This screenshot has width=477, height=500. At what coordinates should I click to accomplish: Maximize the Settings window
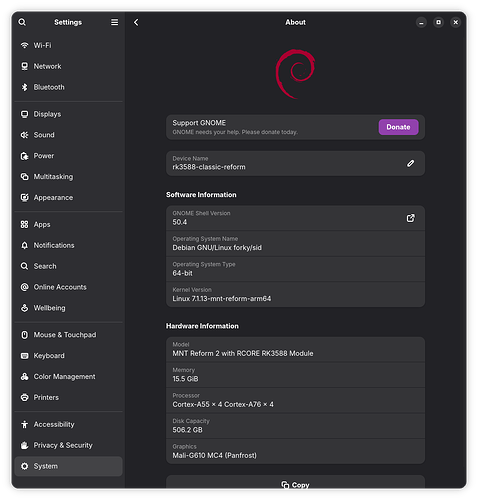pyautogui.click(x=438, y=22)
